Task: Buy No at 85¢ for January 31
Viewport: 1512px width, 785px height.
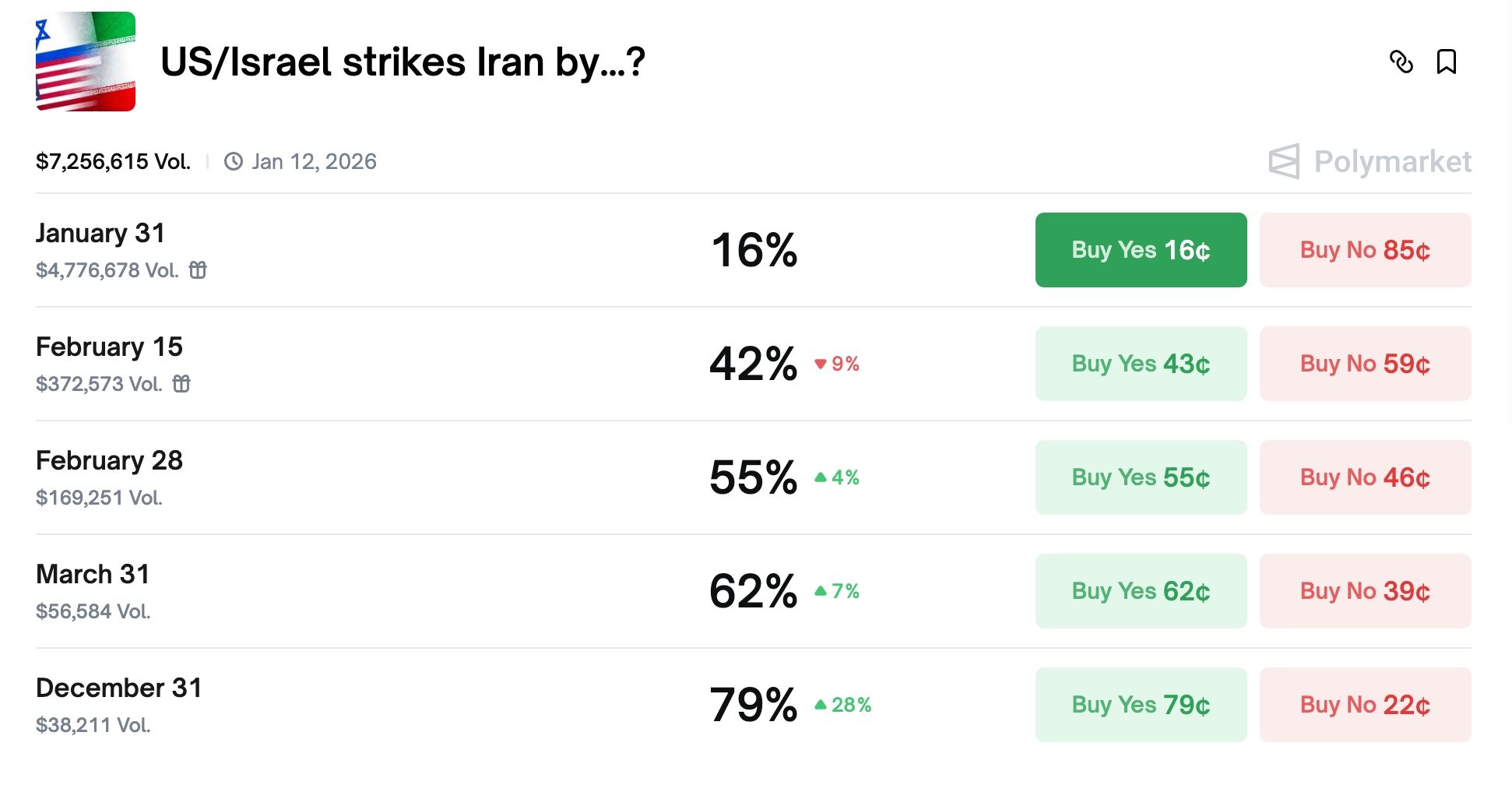Action: pos(1365,249)
